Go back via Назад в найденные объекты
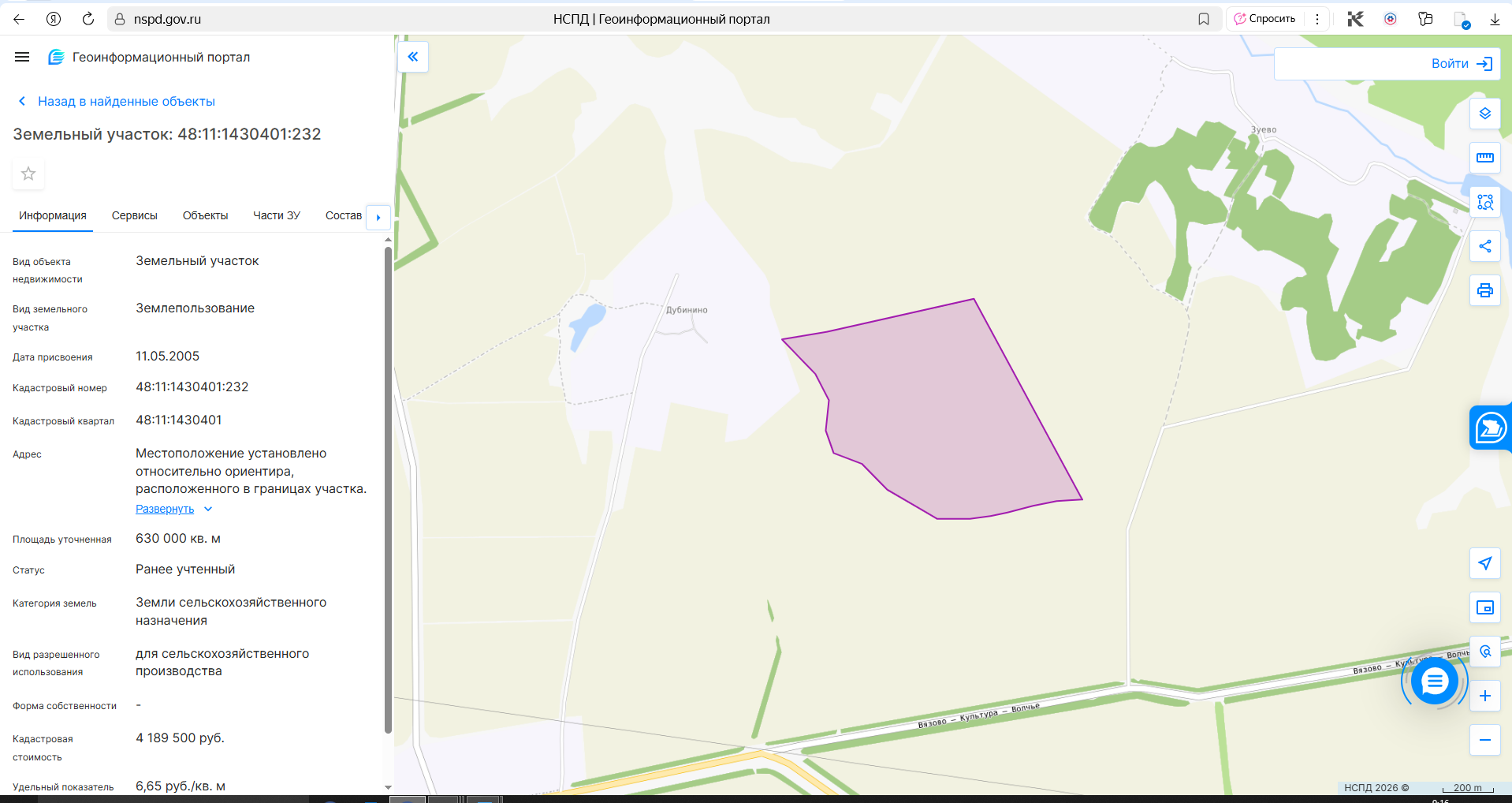The image size is (1512, 803). pyautogui.click(x=126, y=101)
